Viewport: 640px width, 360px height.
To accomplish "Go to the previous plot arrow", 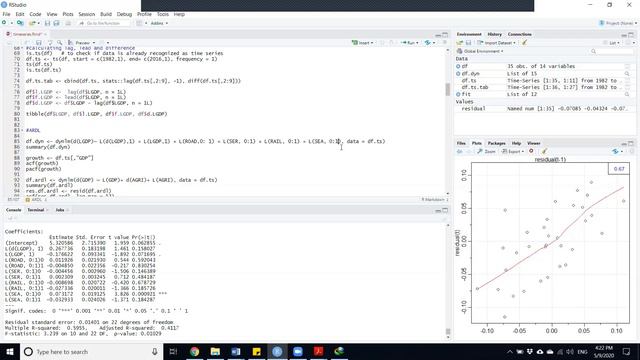I will 460,151.
